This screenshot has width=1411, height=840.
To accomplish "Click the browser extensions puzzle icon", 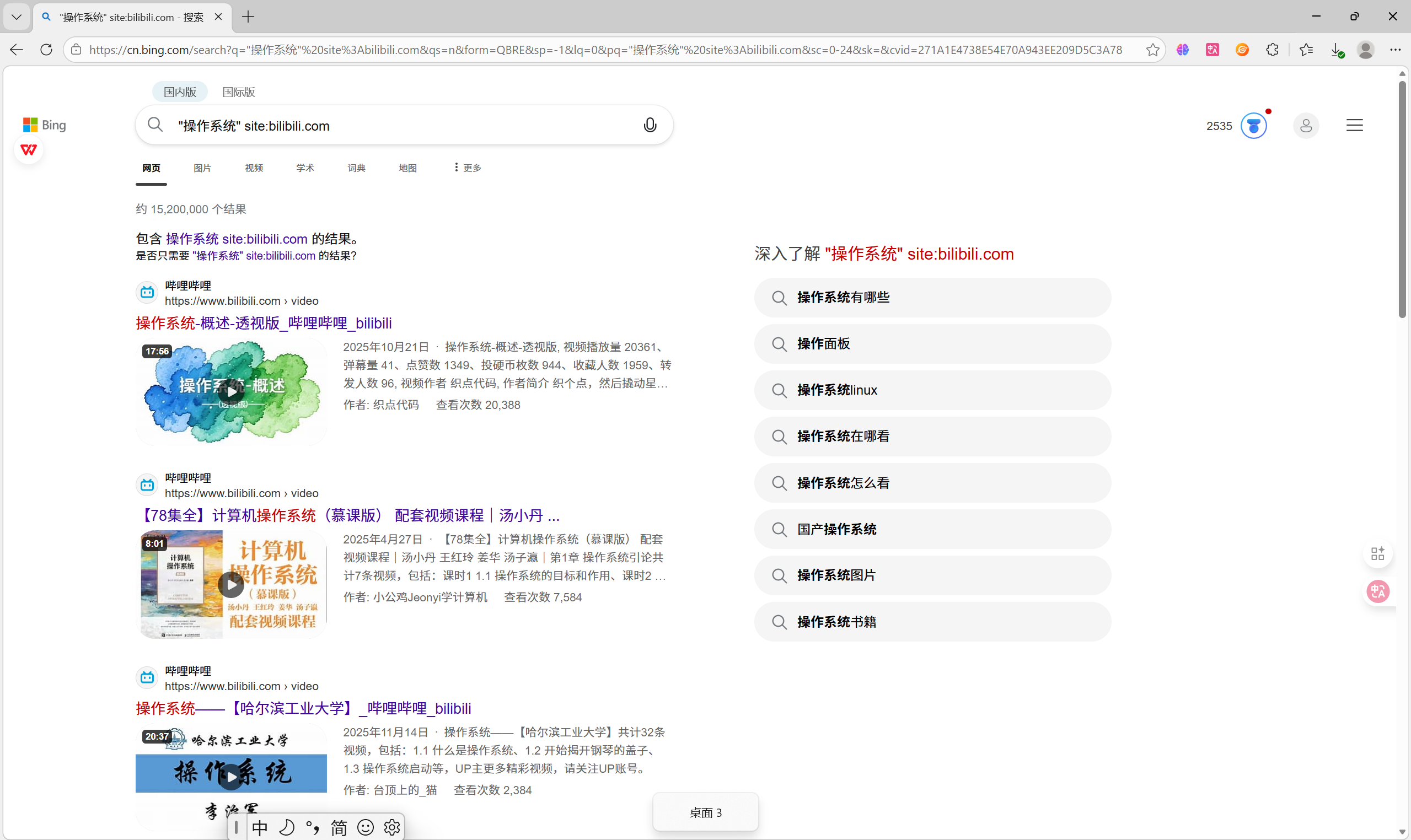I will point(1271,50).
